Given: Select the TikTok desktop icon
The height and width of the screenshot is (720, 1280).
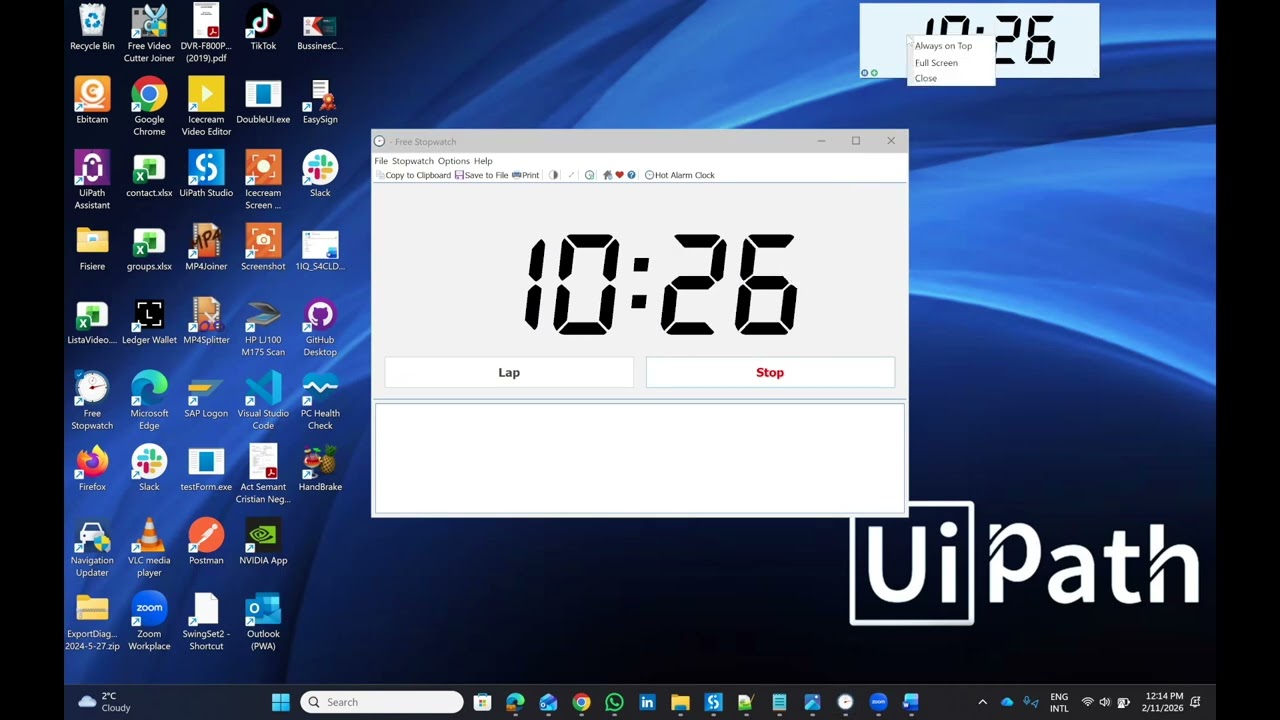Looking at the screenshot, I should coord(263,28).
